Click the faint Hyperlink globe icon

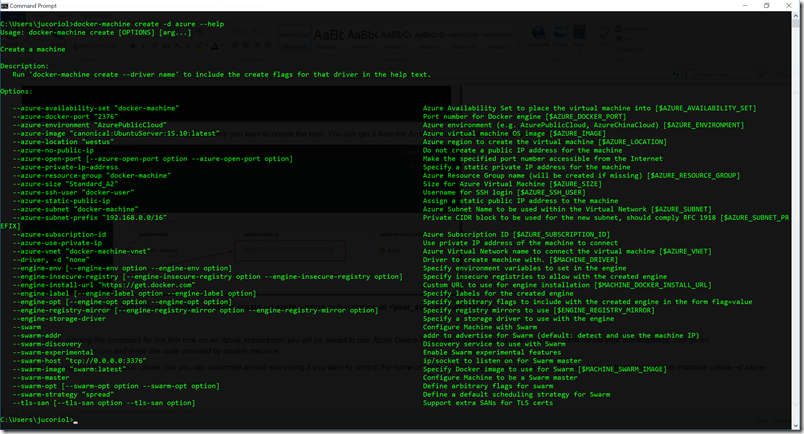538,36
